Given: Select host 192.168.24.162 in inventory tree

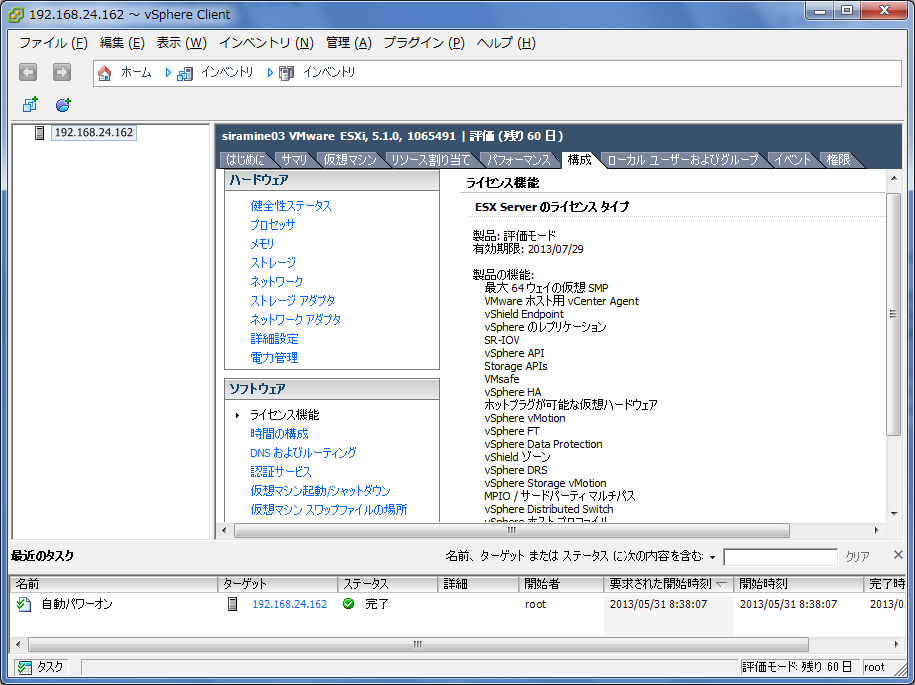Looking at the screenshot, I should pyautogui.click(x=94, y=132).
